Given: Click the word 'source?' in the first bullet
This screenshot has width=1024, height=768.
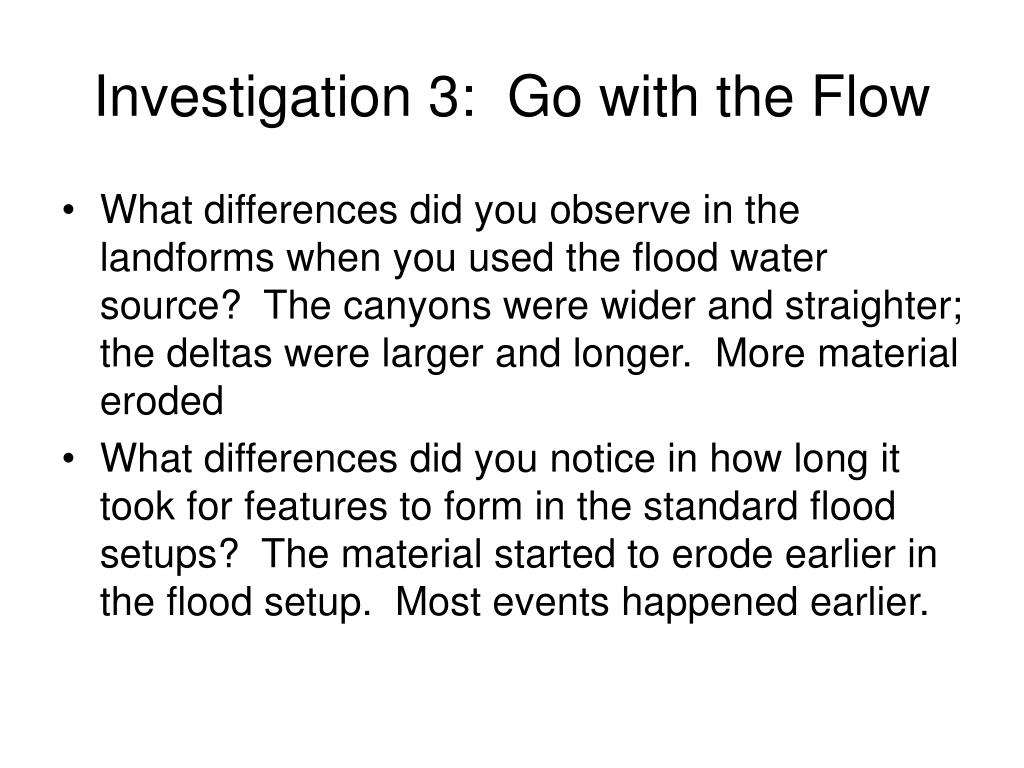Looking at the screenshot, I should coord(171,306).
